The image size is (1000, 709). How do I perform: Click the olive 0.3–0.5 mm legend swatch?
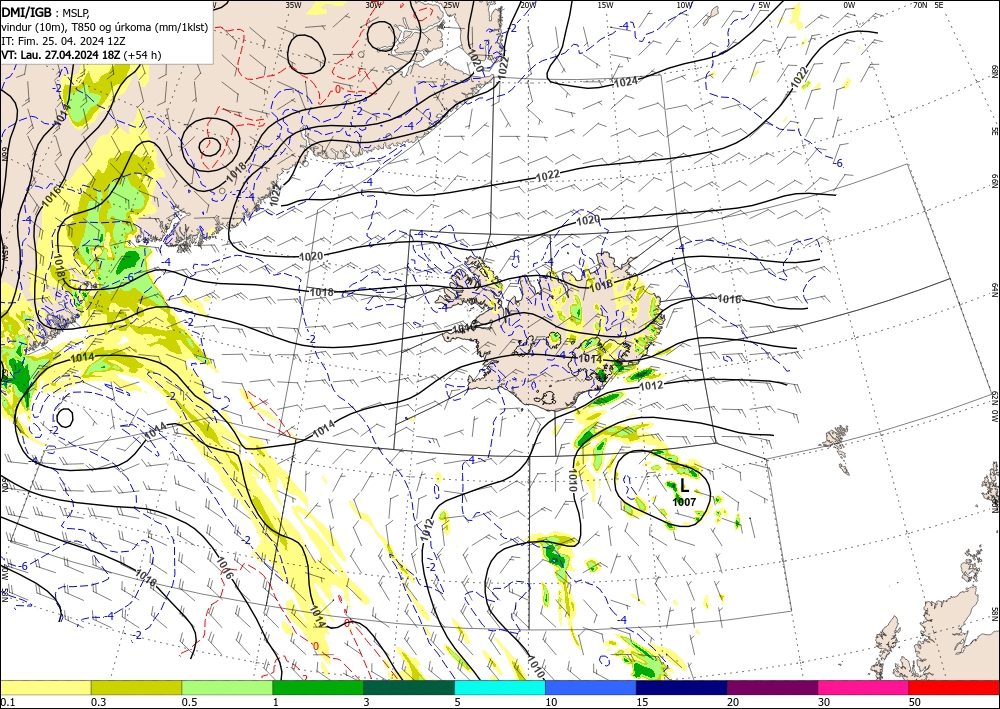[136, 687]
